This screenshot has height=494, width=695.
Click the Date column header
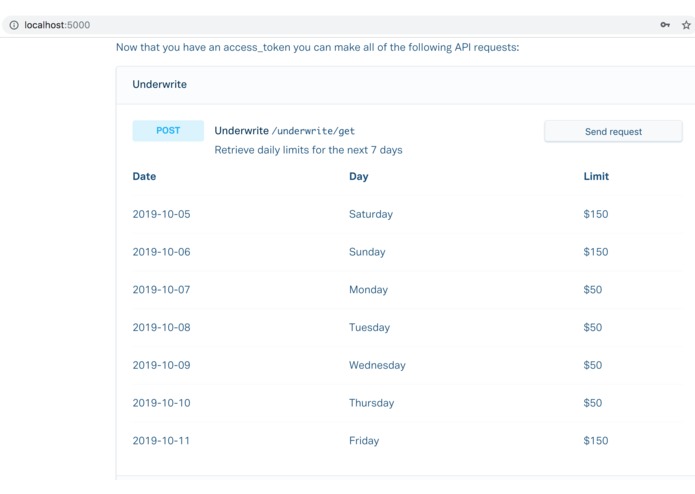(144, 176)
